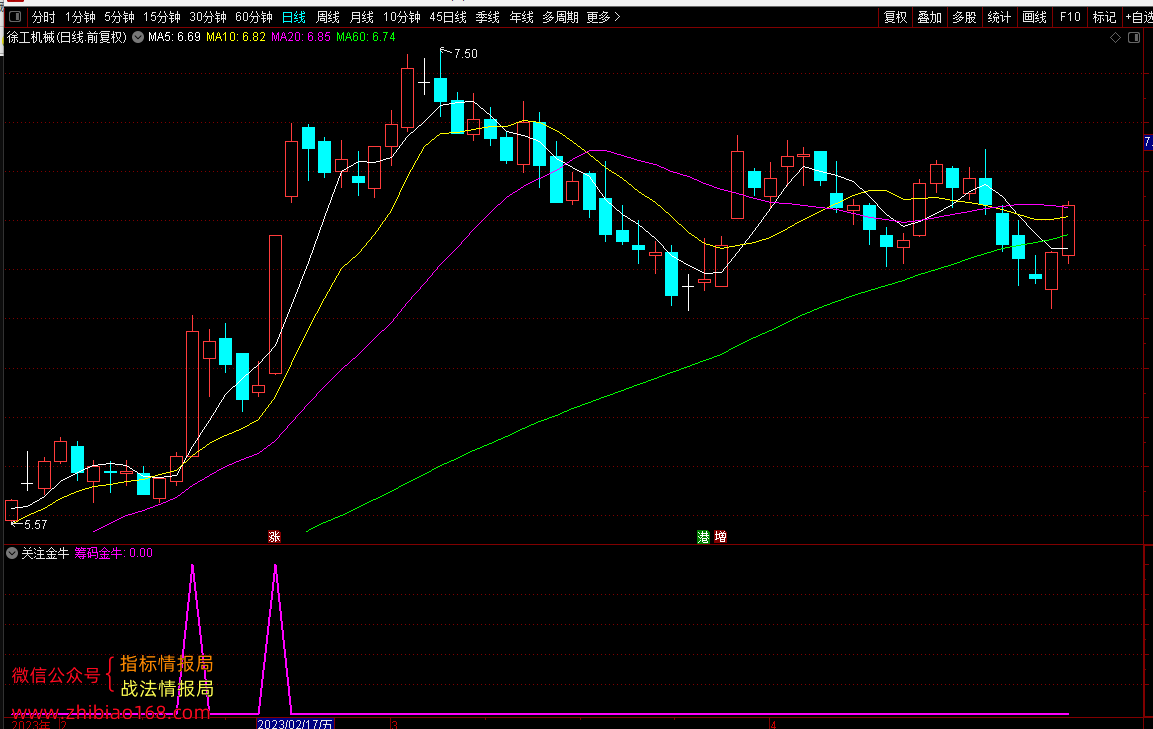Expand the 关注金牛 indicator dropdown arrow
Viewport: 1153px width, 729px height.
click(x=12, y=553)
